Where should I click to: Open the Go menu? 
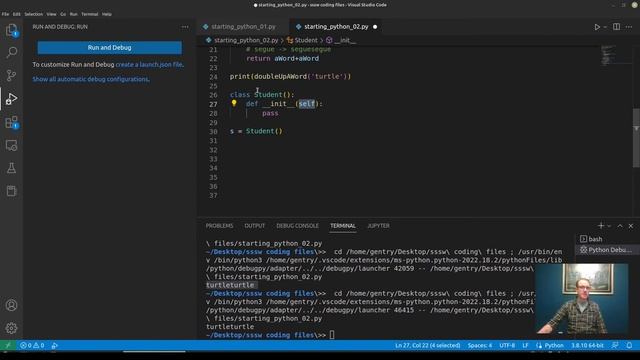[63, 14]
